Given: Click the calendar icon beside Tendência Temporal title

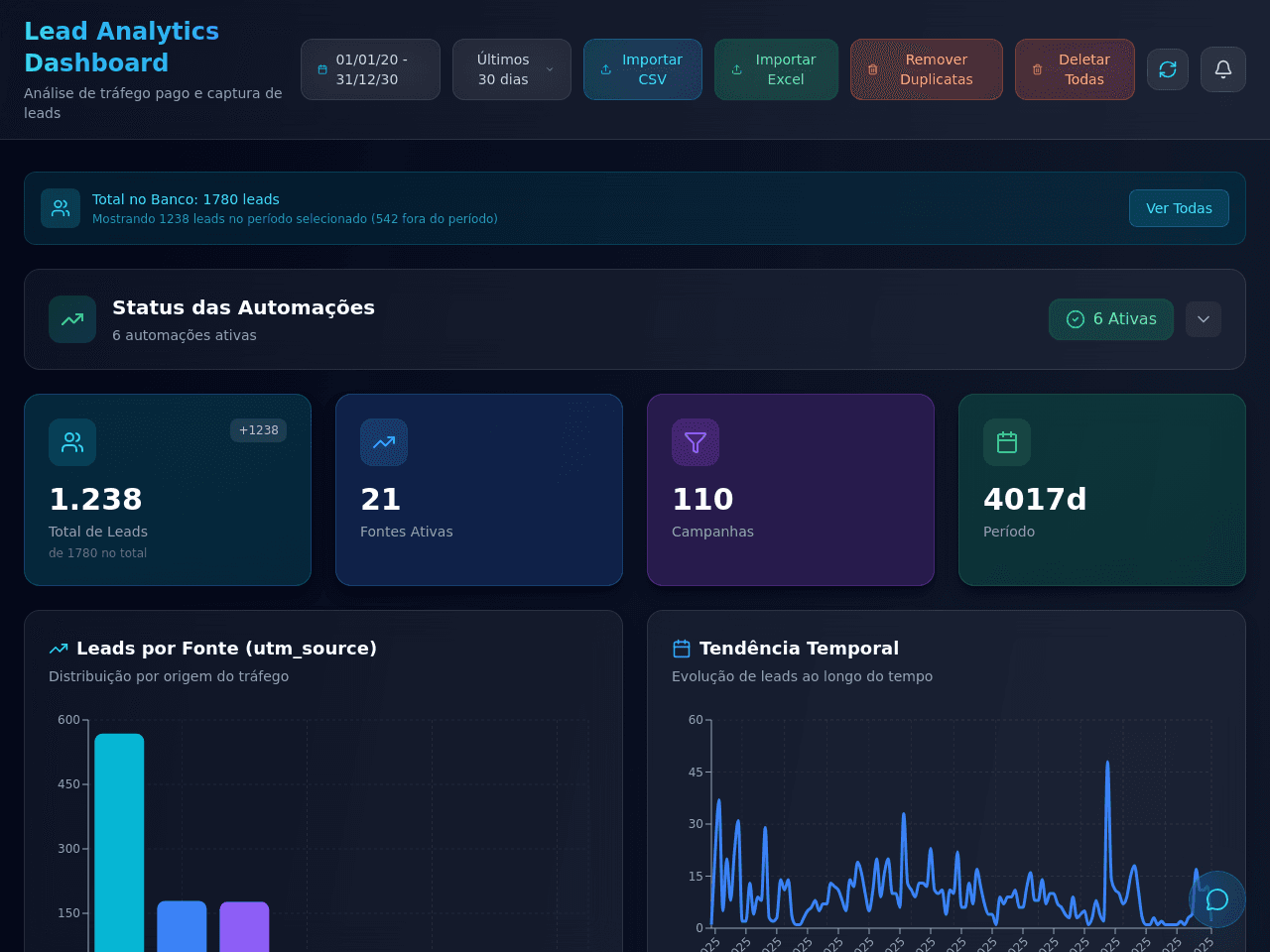Looking at the screenshot, I should pyautogui.click(x=682, y=649).
